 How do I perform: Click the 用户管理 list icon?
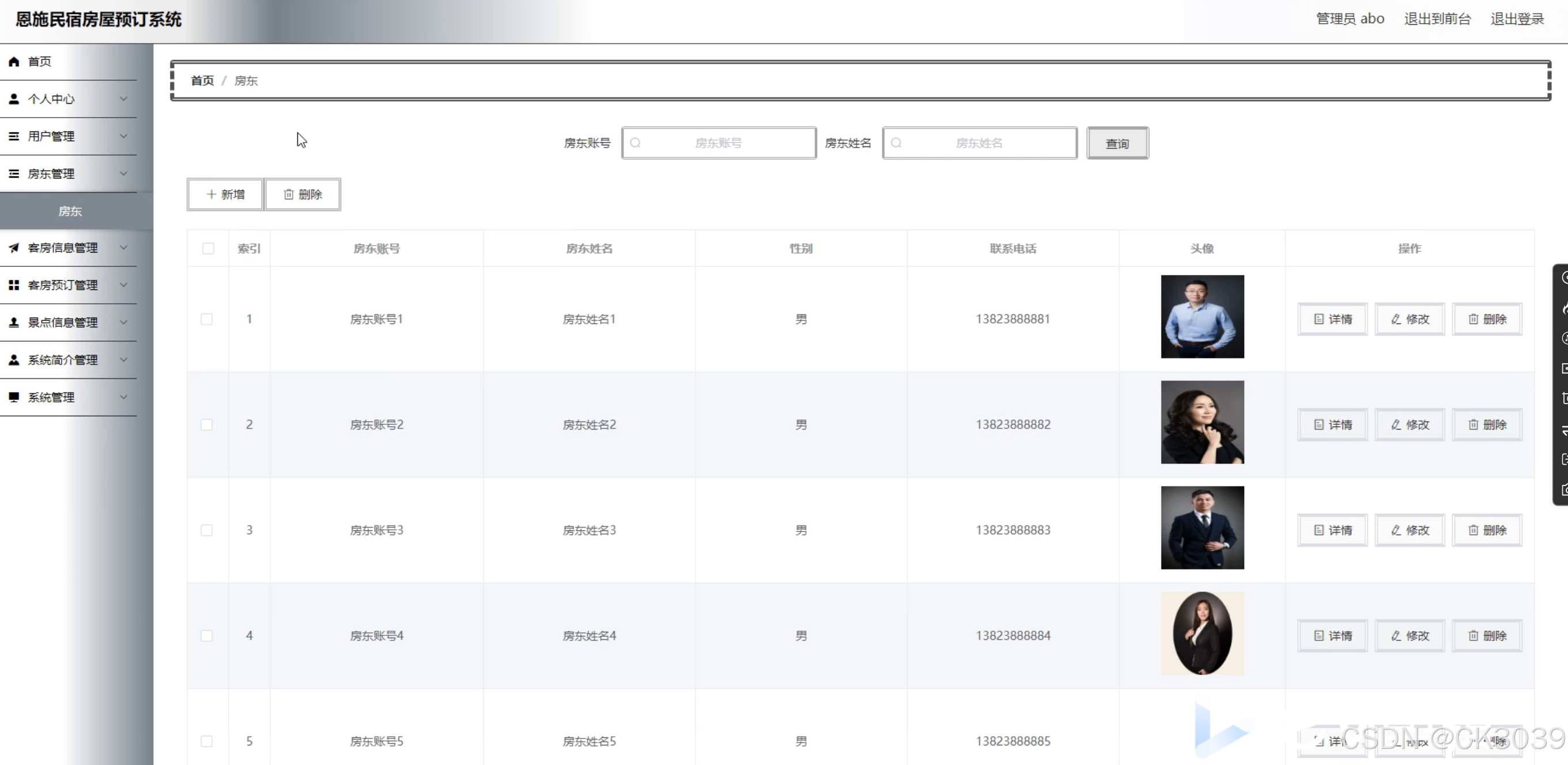(x=14, y=137)
